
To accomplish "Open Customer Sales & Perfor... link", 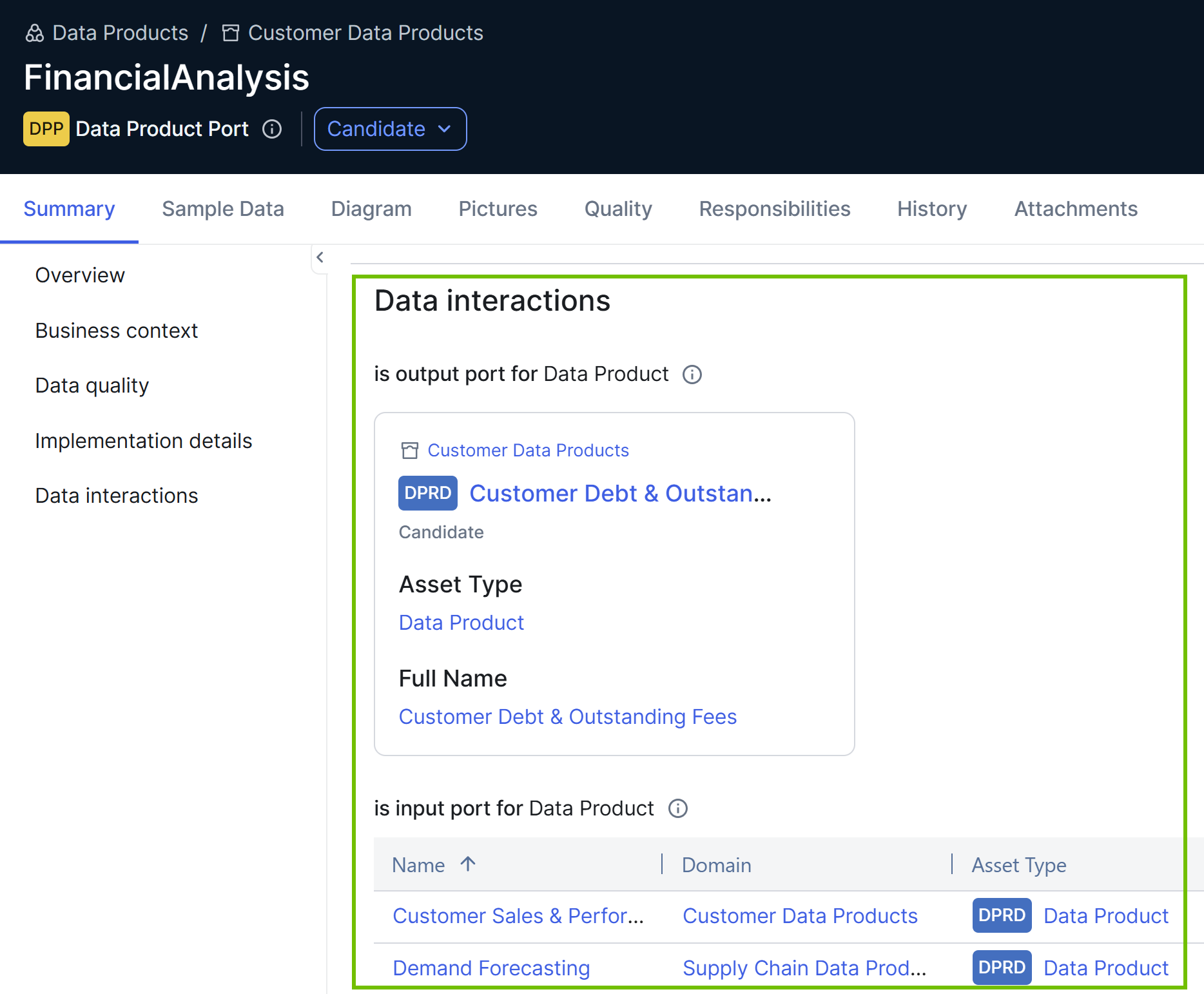I will pos(518,916).
